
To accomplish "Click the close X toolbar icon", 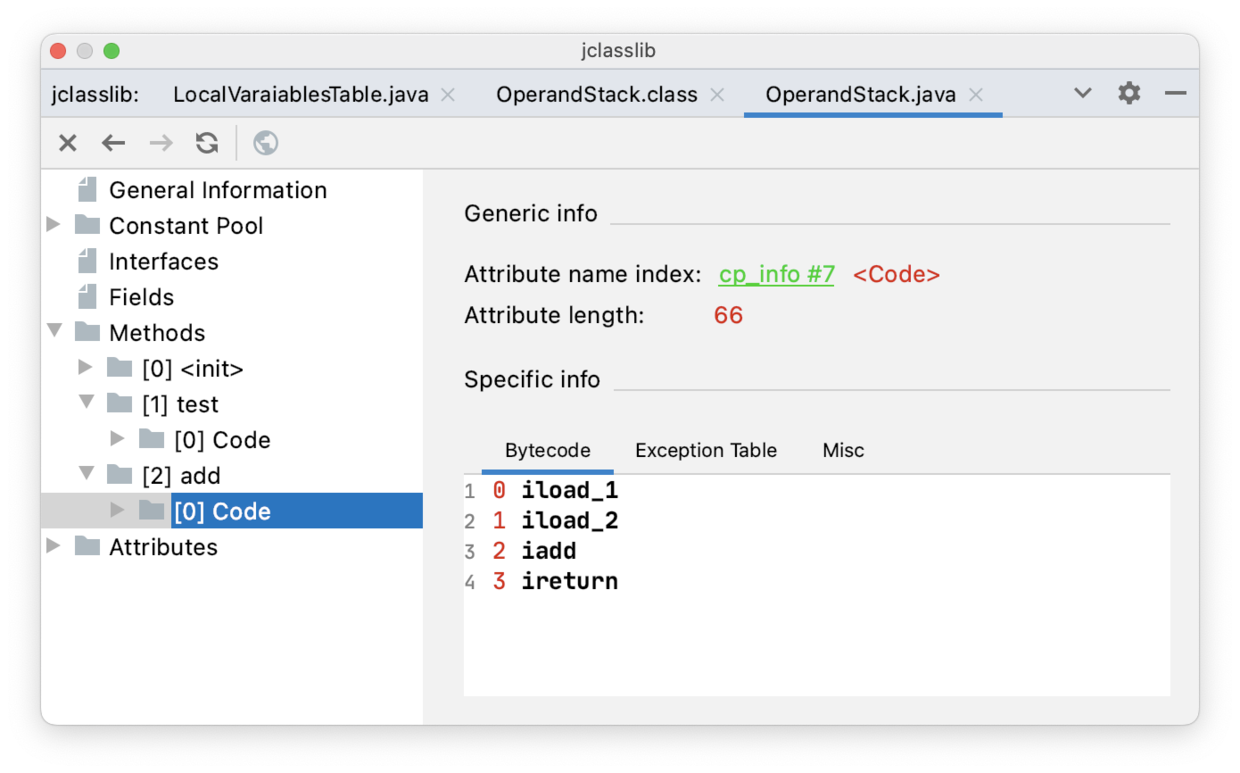I will tap(68, 143).
